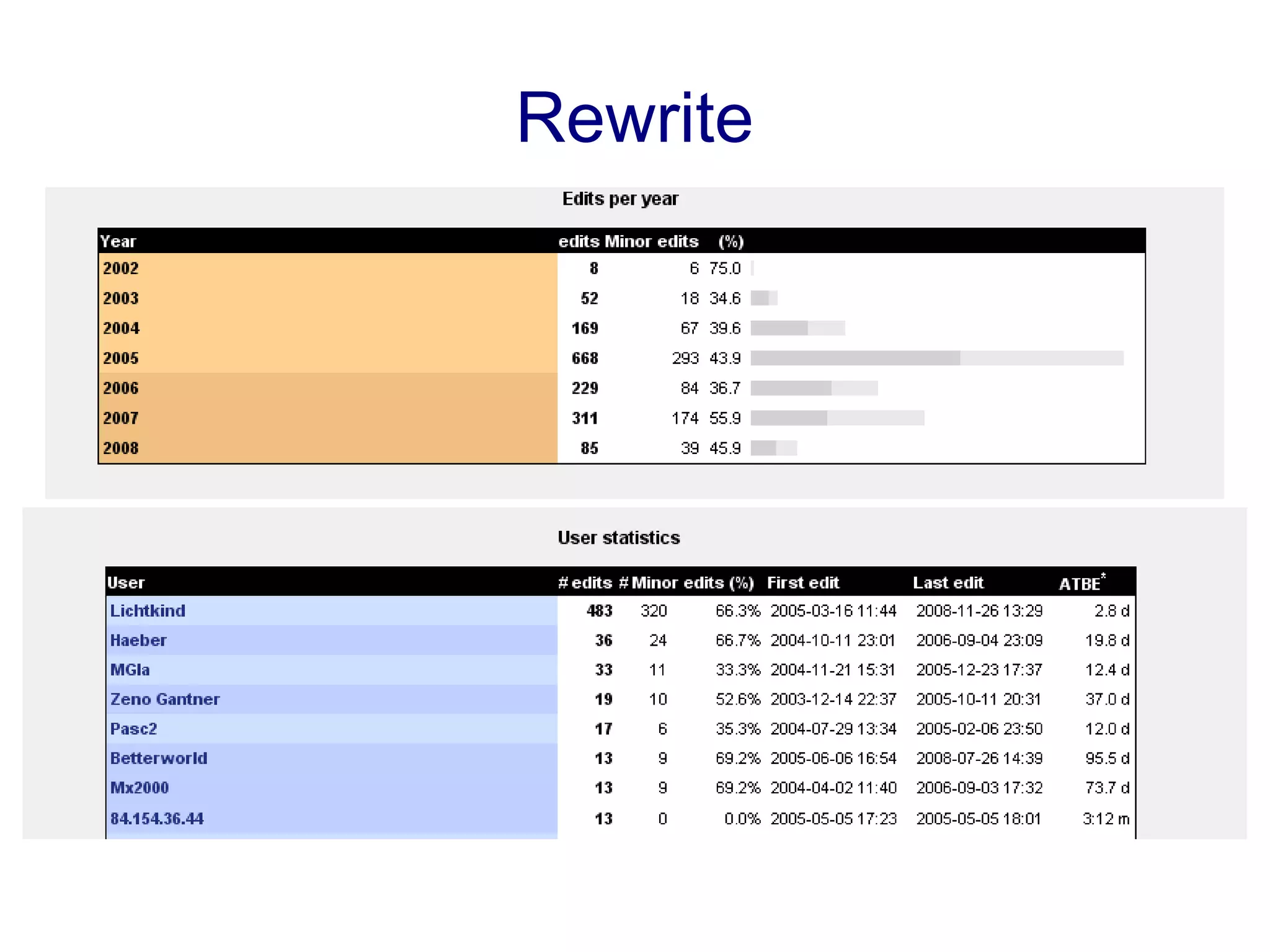This screenshot has height=952, width=1270.
Task: Select the 2008 year row label
Action: 121,448
